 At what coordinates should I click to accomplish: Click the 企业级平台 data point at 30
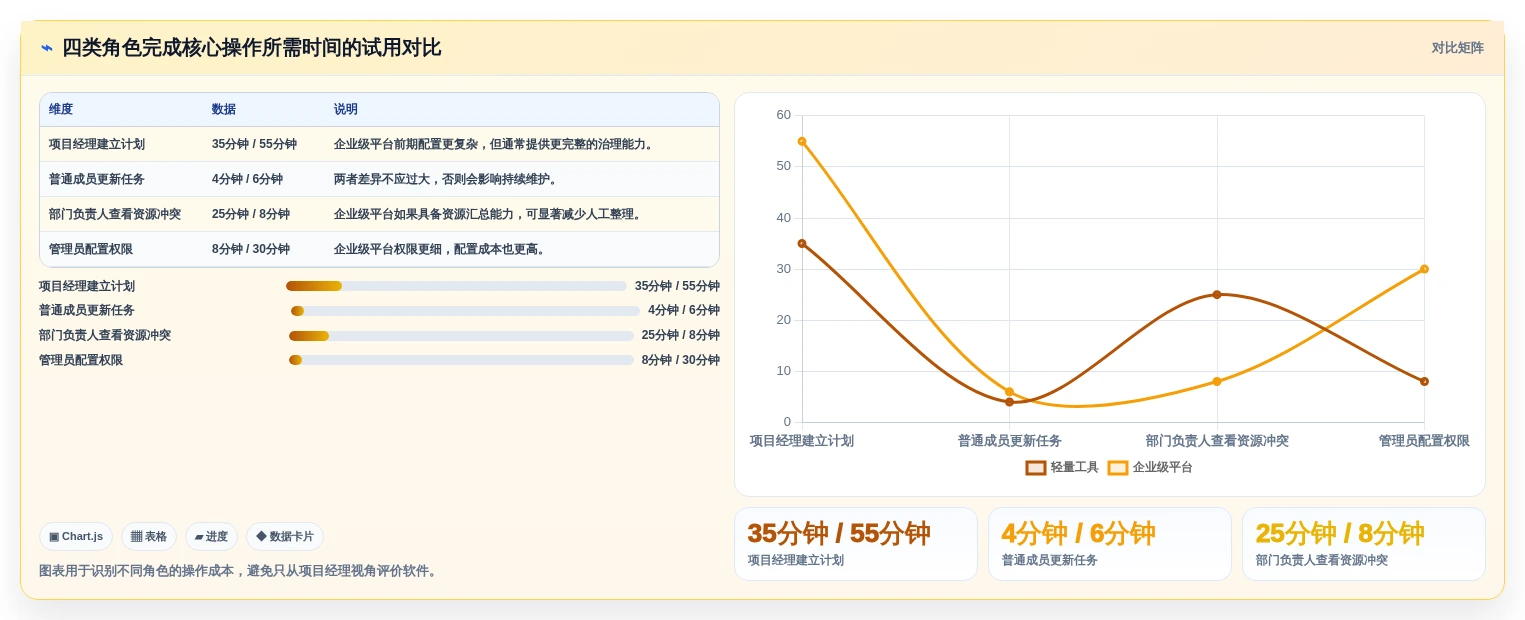(x=1424, y=269)
